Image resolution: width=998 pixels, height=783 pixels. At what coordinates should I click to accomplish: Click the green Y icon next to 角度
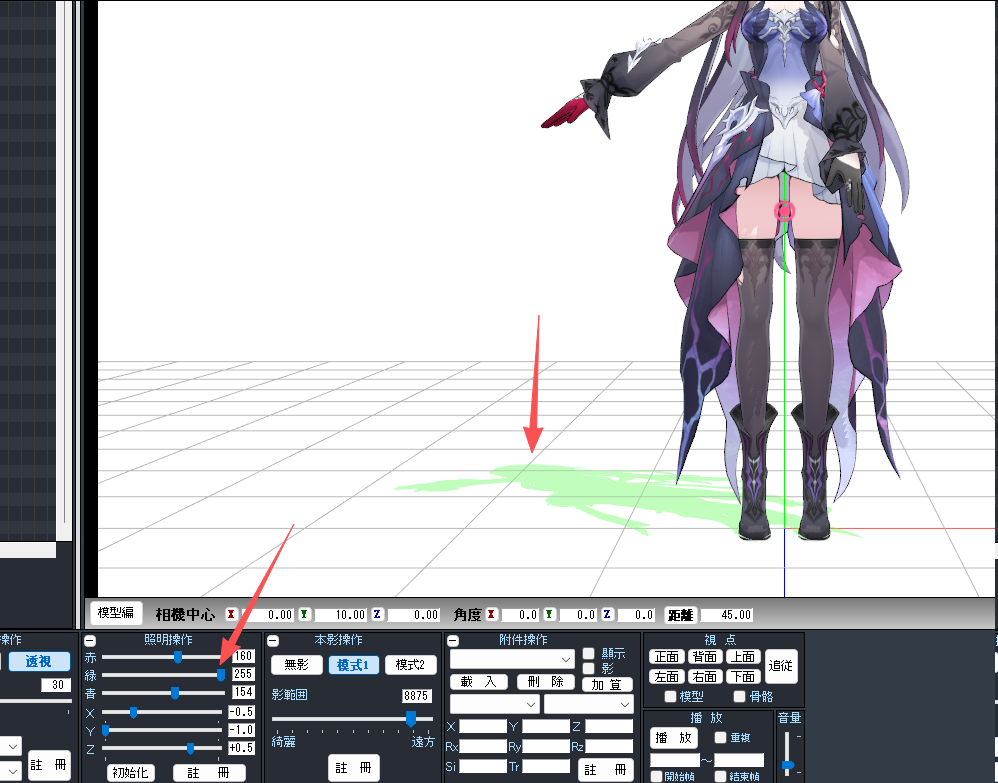549,614
